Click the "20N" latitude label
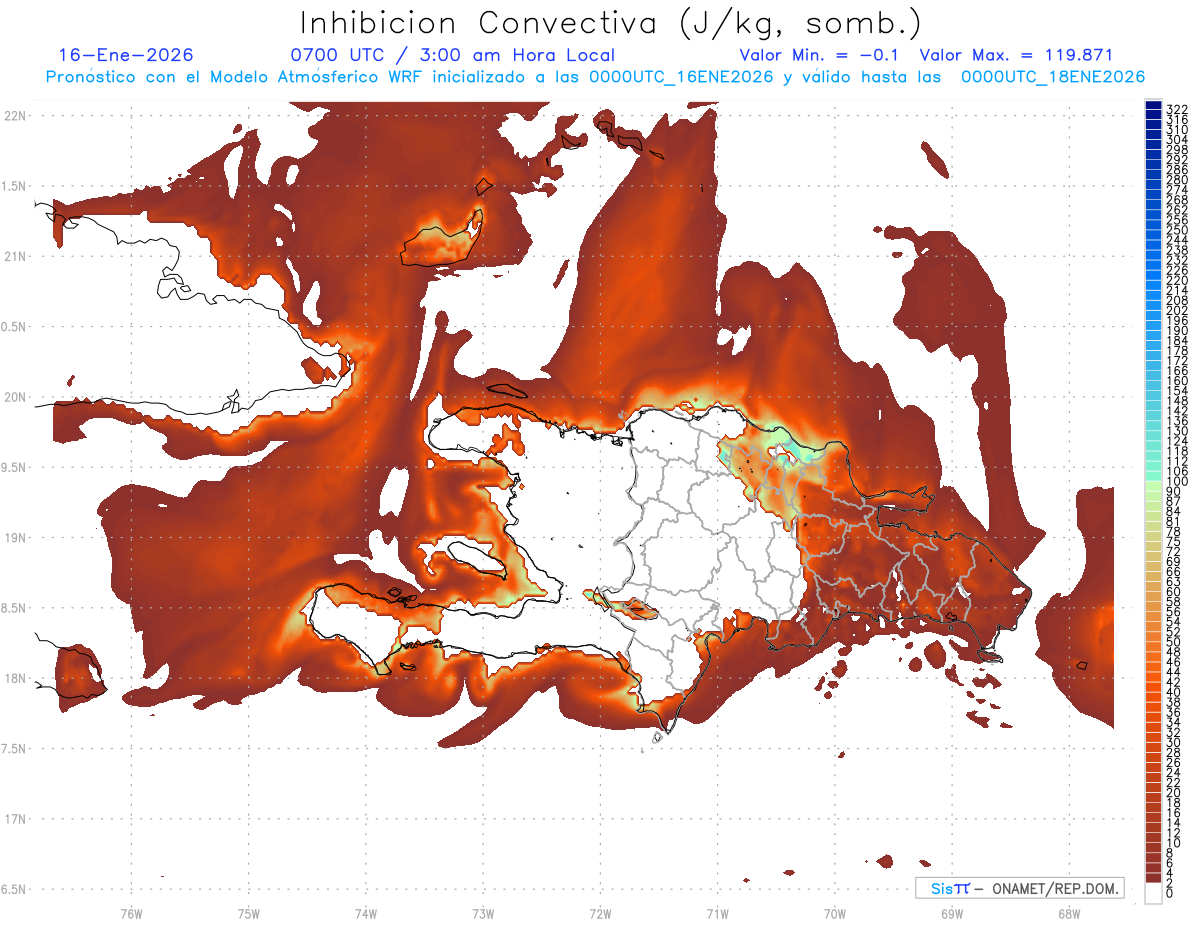 click(x=14, y=397)
